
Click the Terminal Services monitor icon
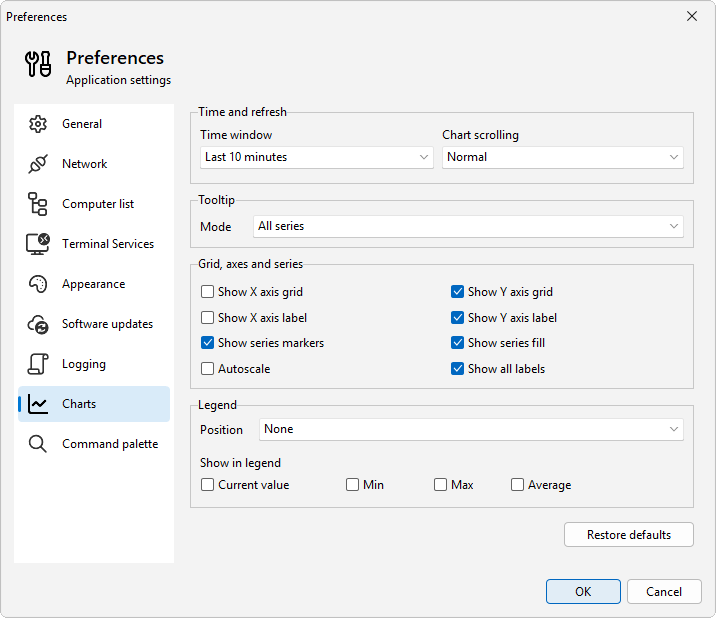pos(37,244)
